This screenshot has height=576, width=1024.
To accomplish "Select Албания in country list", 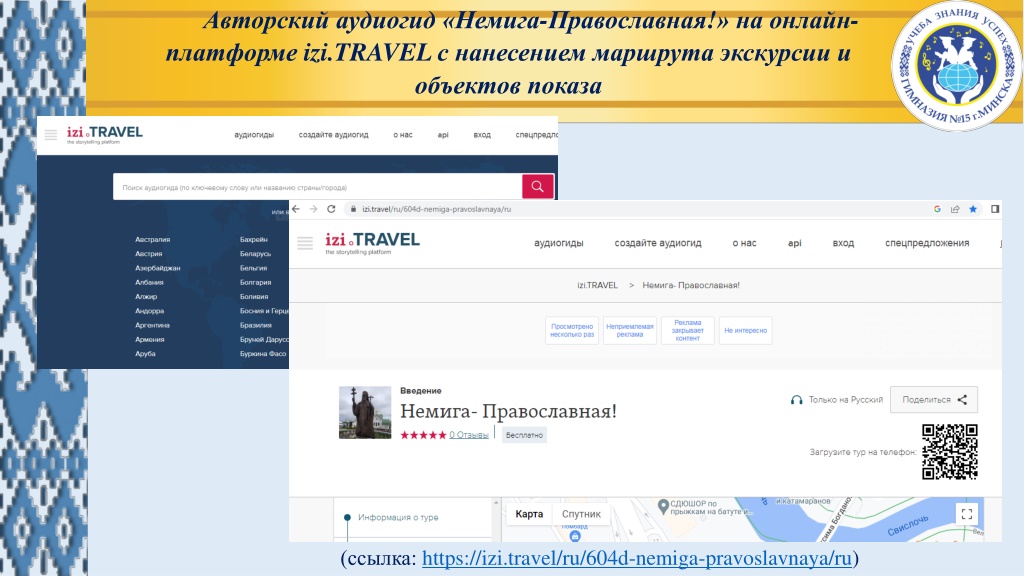I will (x=149, y=283).
